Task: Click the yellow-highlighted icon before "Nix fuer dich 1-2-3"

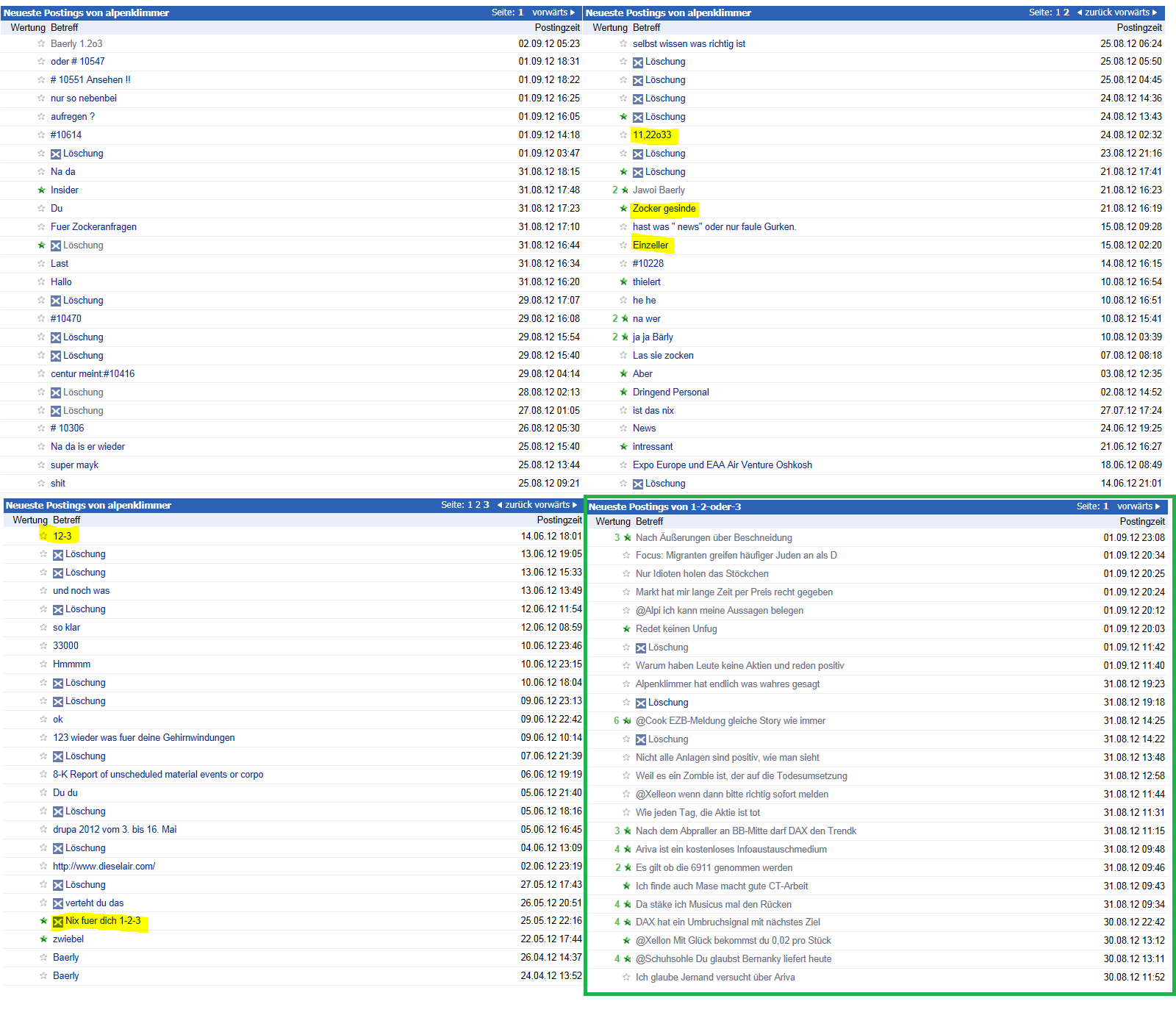Action: (58, 922)
